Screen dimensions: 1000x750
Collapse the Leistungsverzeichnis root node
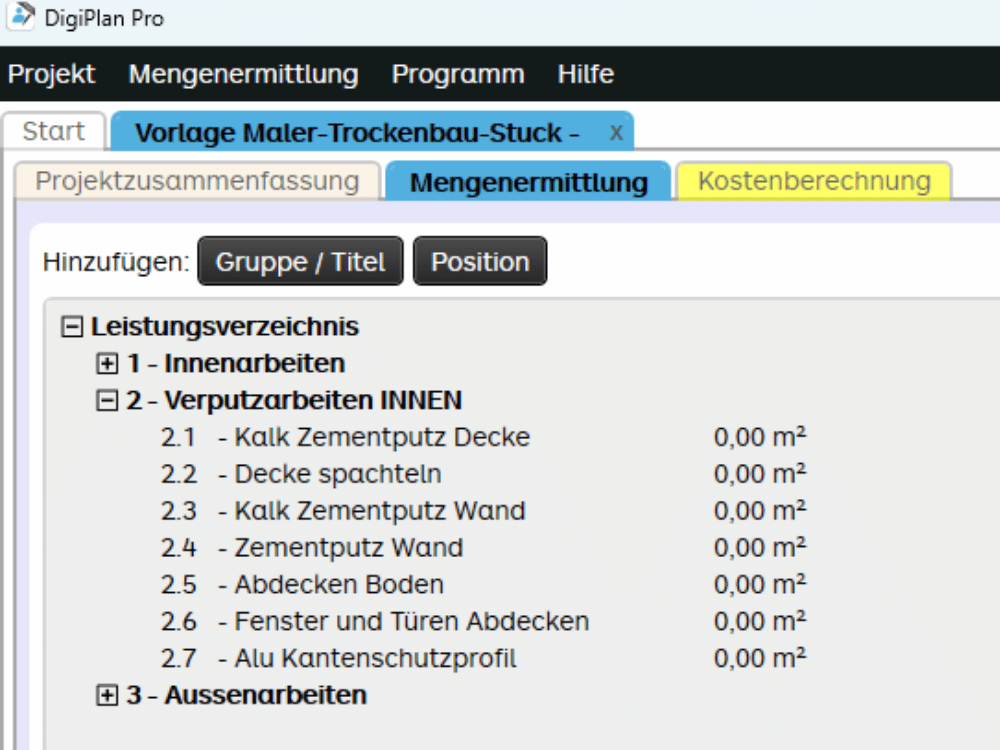point(71,326)
